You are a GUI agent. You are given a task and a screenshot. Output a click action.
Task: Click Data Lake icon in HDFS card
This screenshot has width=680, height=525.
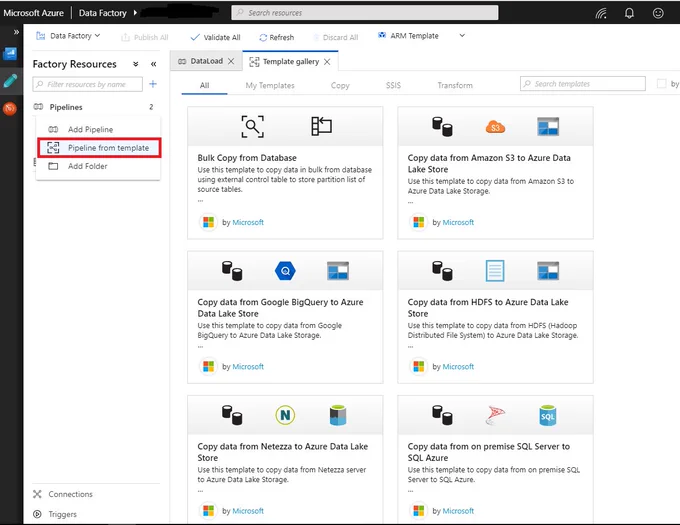(x=548, y=271)
